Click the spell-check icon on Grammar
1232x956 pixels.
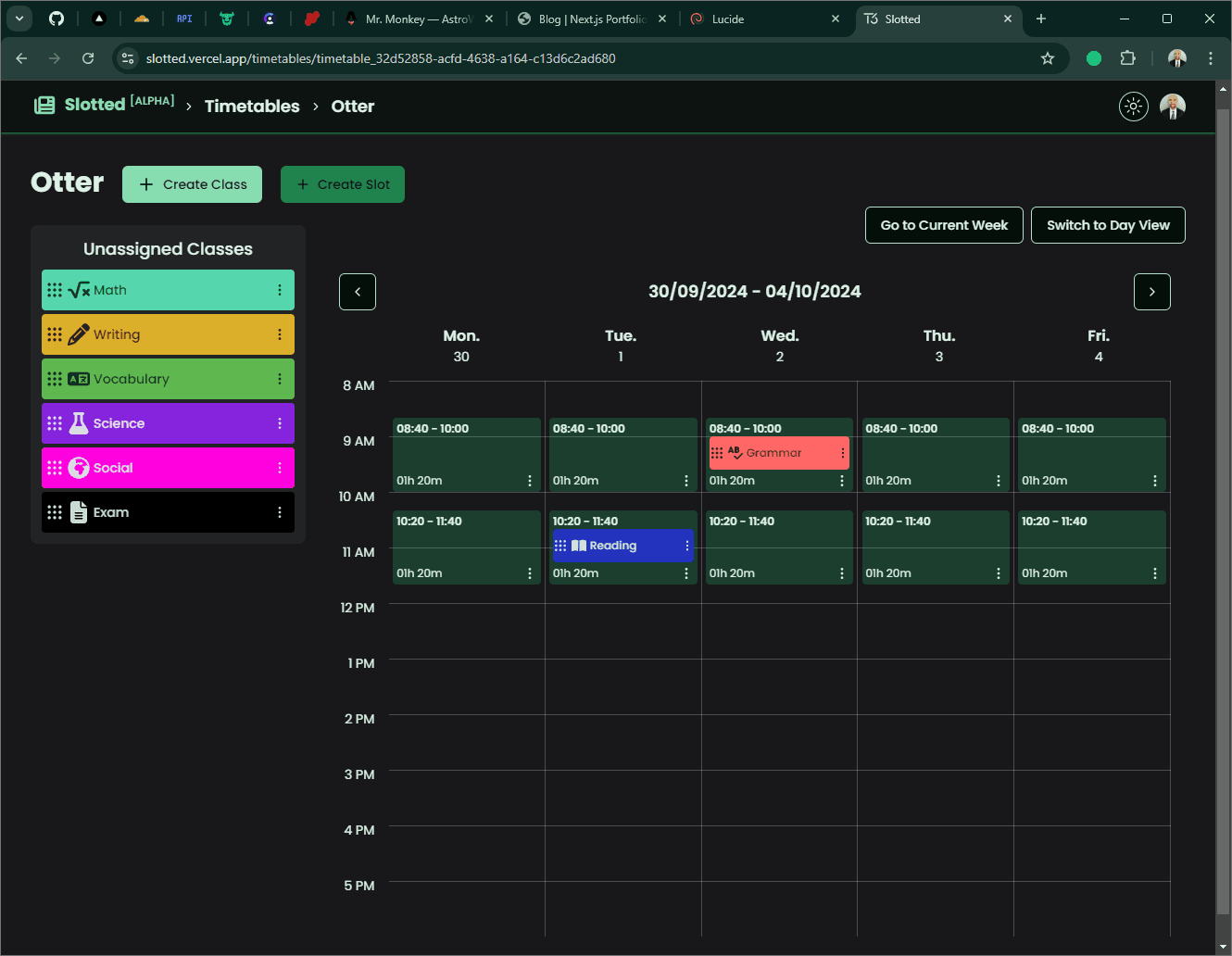pyautogui.click(x=735, y=453)
